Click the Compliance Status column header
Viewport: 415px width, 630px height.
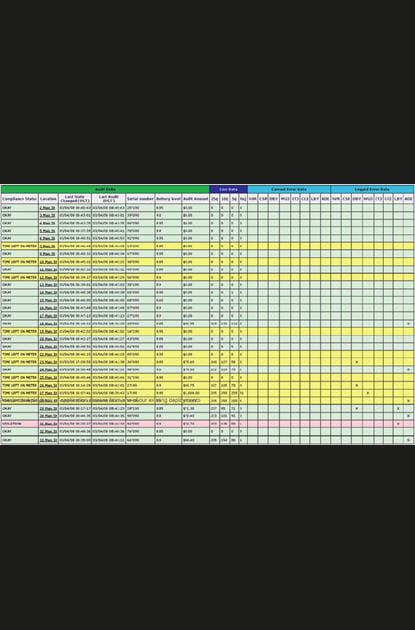point(20,198)
